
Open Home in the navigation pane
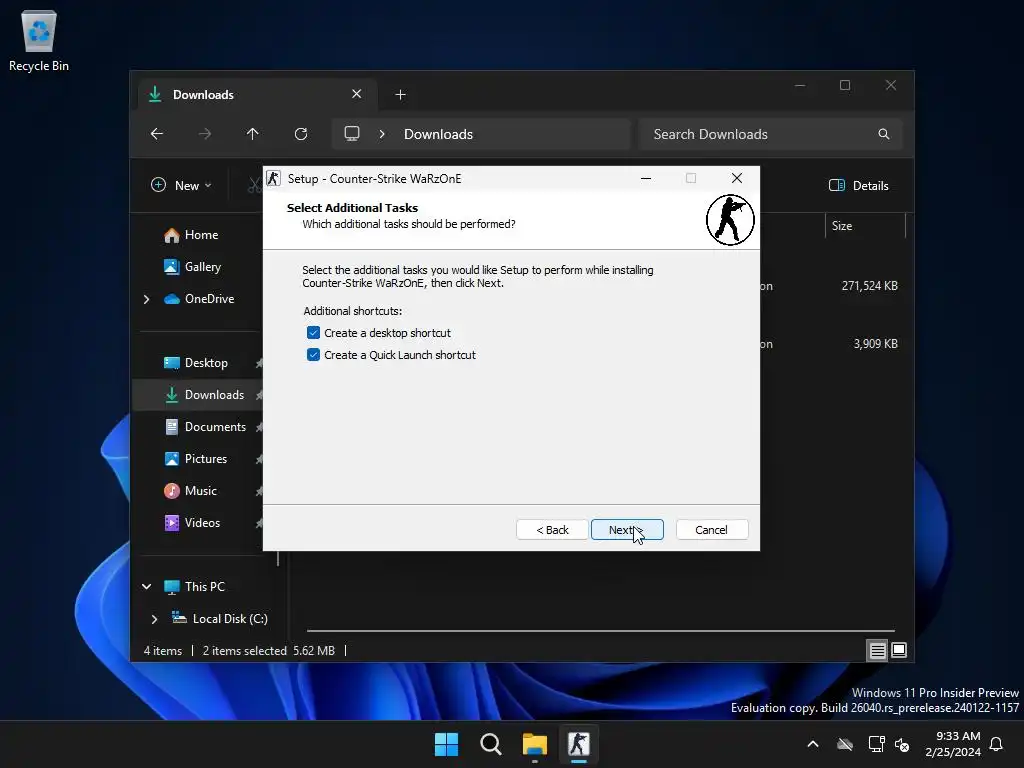201,235
